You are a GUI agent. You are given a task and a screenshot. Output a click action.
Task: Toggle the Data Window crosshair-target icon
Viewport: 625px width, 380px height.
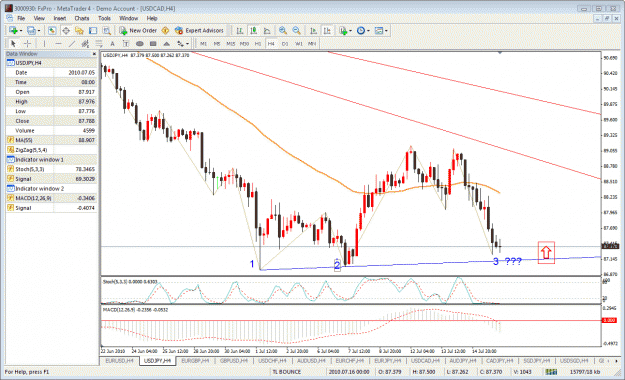click(x=66, y=30)
